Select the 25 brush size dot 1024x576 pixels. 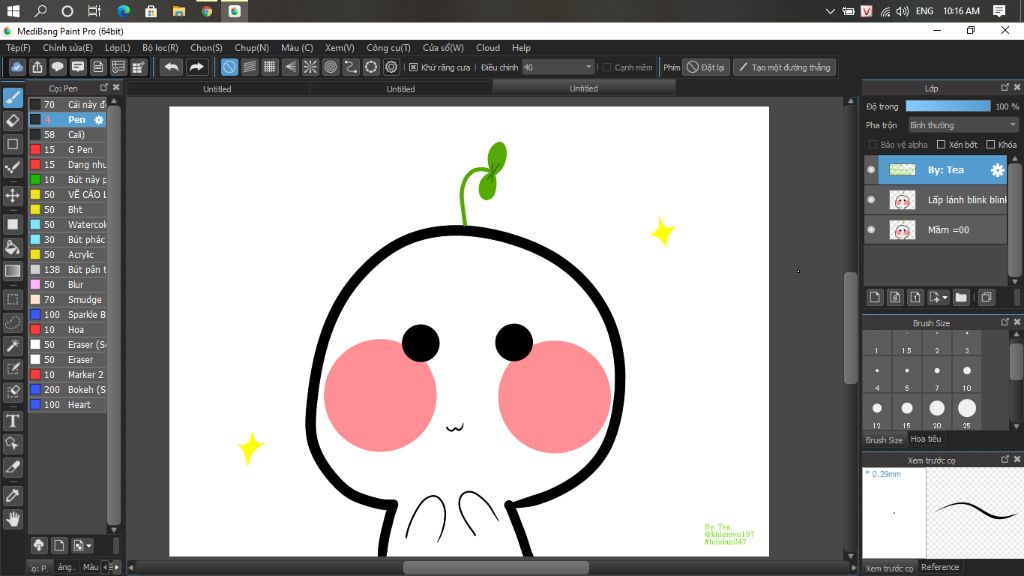[x=967, y=408]
